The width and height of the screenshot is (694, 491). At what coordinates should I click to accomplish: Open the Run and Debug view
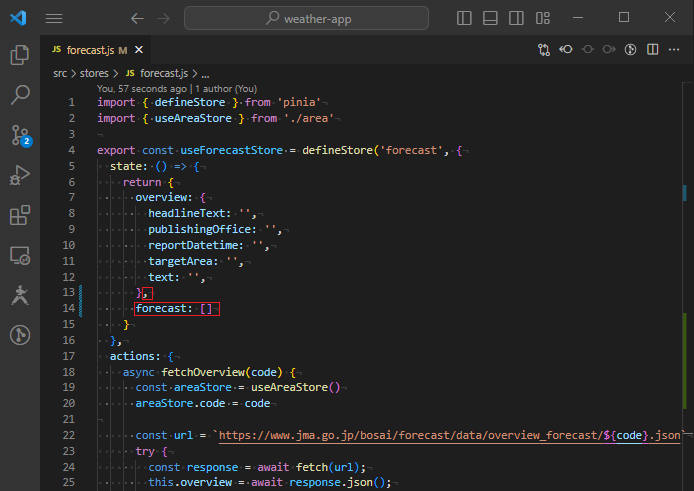click(19, 175)
